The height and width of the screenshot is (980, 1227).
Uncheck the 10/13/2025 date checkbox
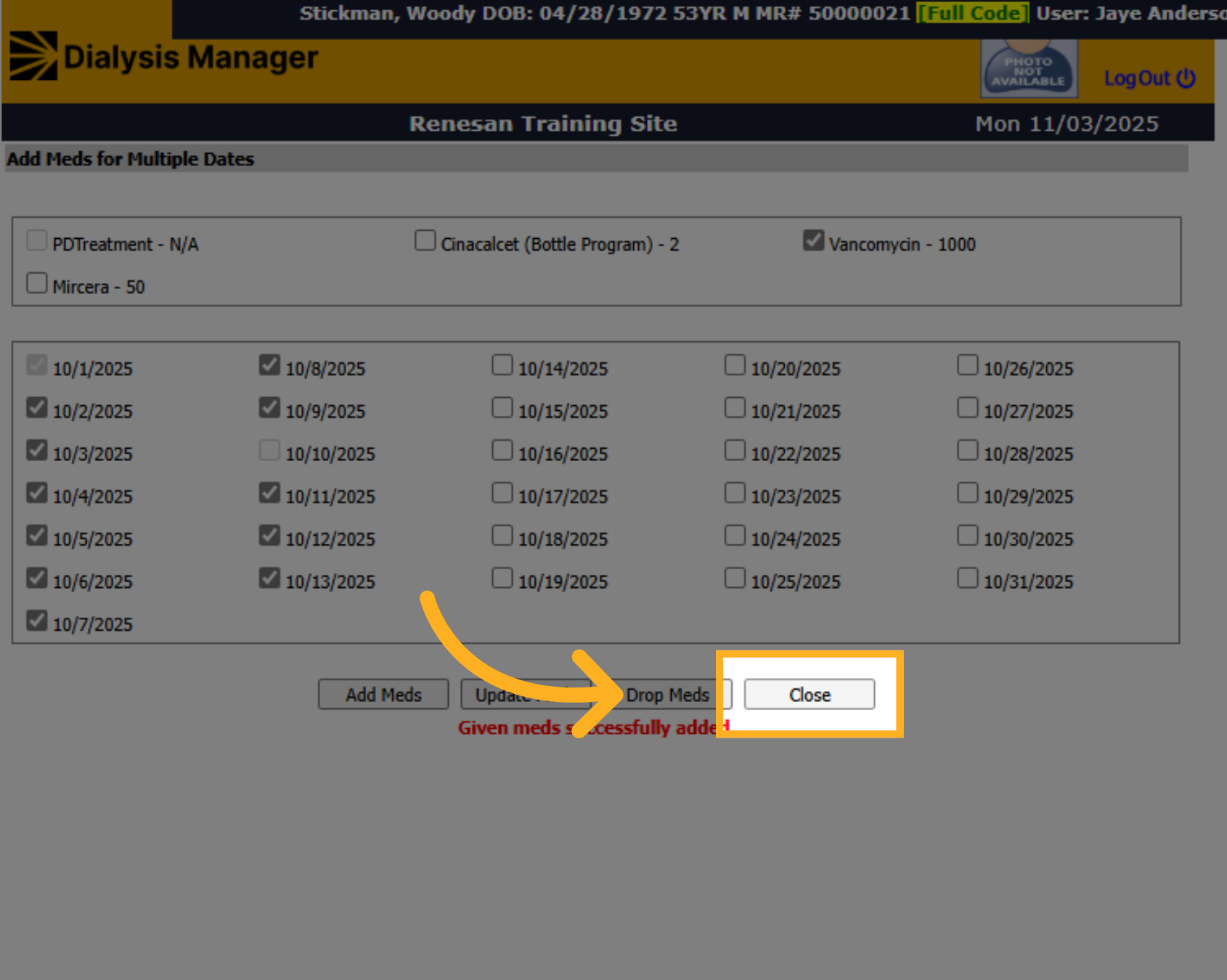[x=269, y=579]
